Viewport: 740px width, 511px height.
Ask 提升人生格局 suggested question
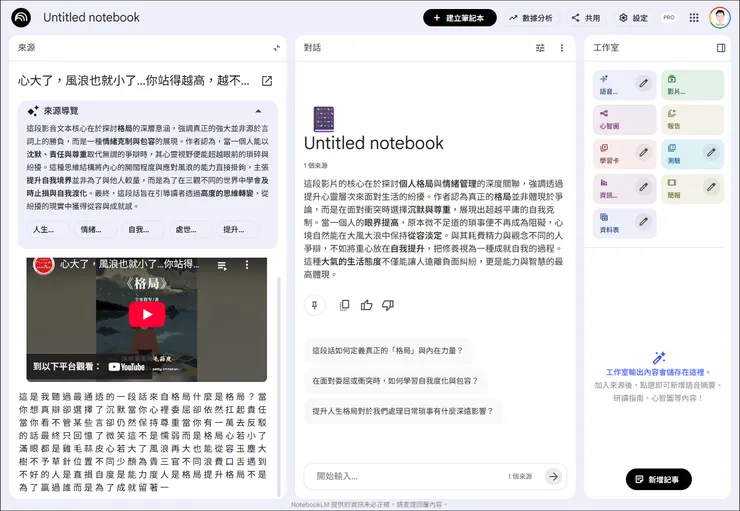coord(403,411)
